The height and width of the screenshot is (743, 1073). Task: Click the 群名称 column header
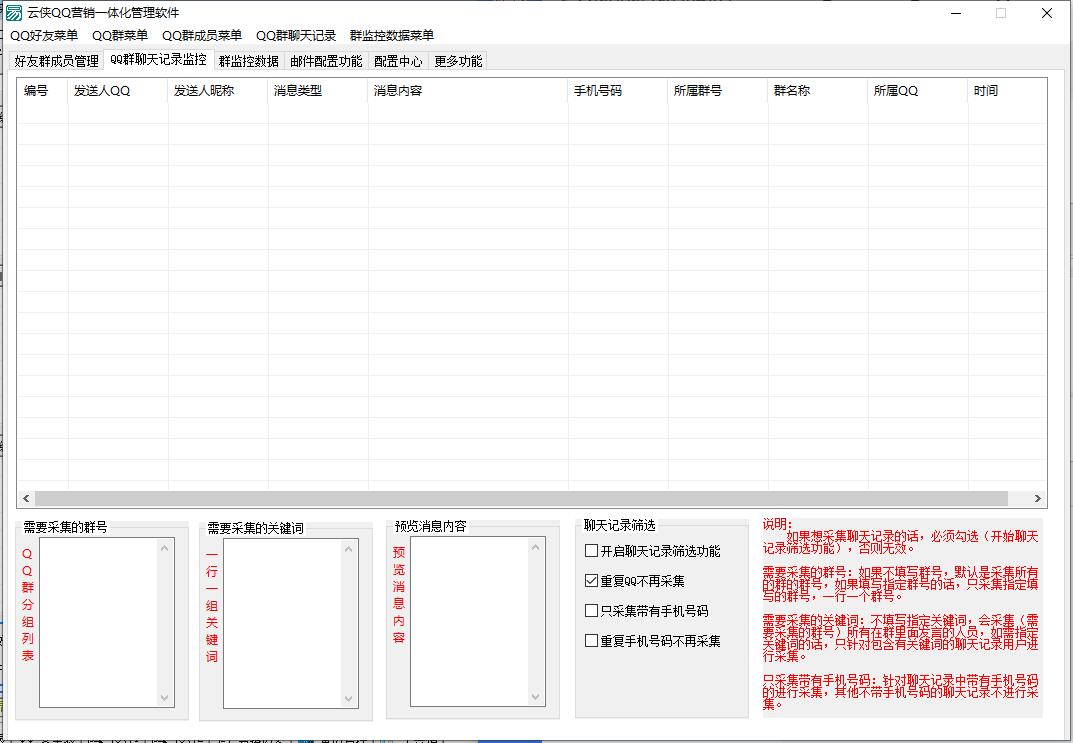pos(817,90)
